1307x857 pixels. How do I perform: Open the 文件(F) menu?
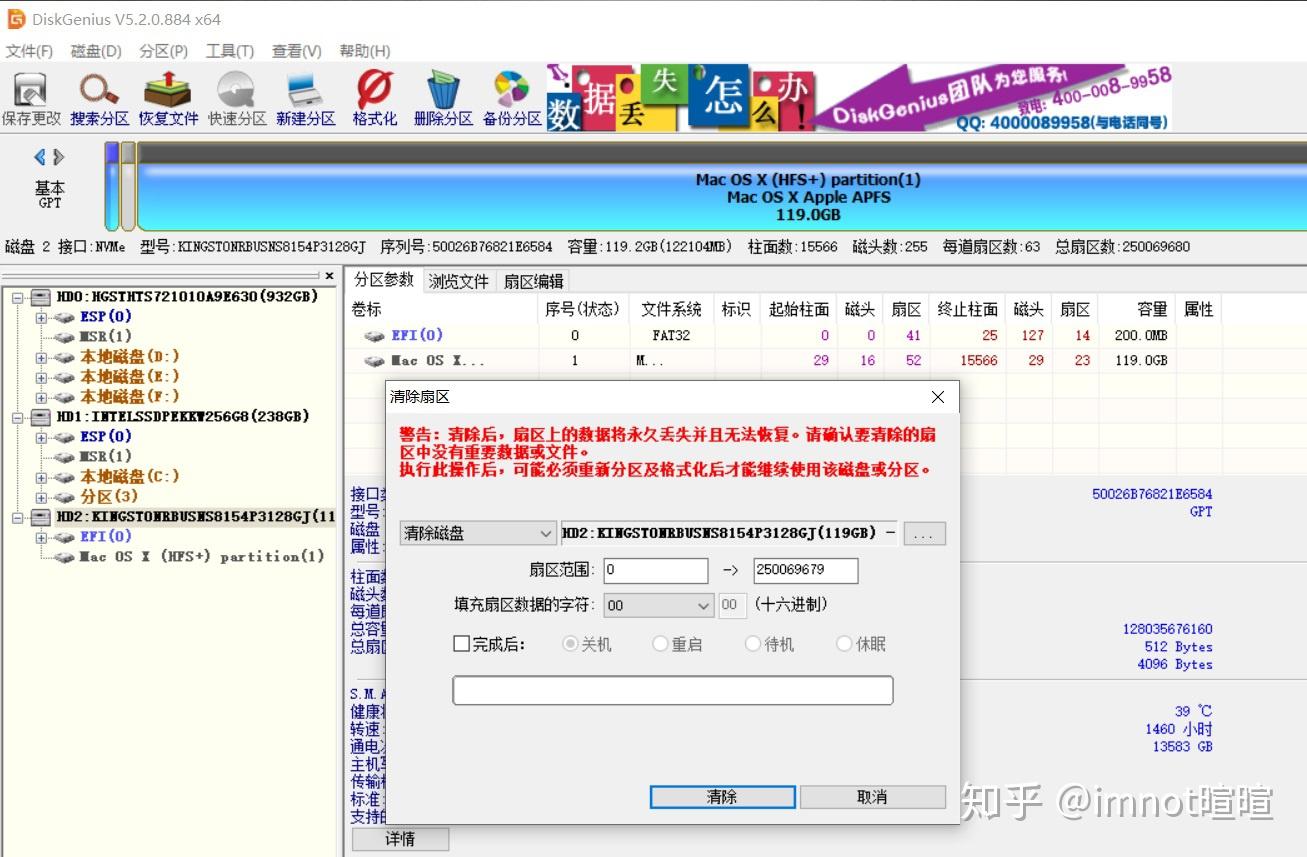point(30,51)
